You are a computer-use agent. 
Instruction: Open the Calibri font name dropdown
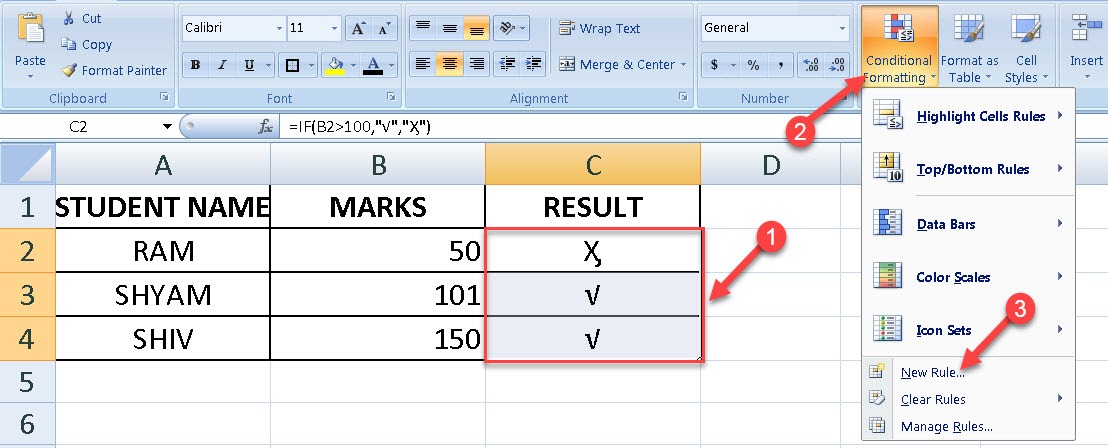click(279, 28)
